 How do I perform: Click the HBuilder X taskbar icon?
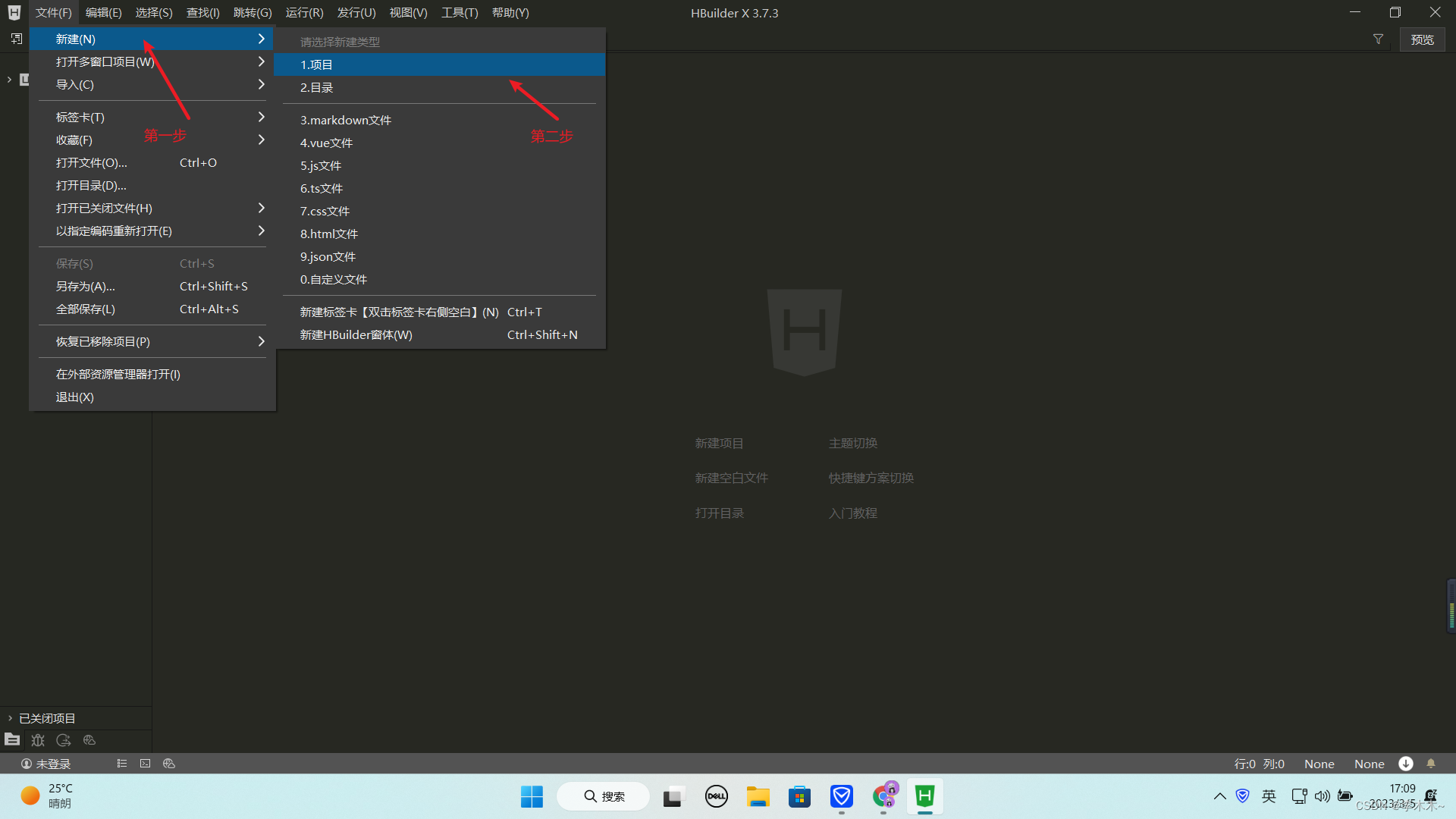click(x=924, y=796)
